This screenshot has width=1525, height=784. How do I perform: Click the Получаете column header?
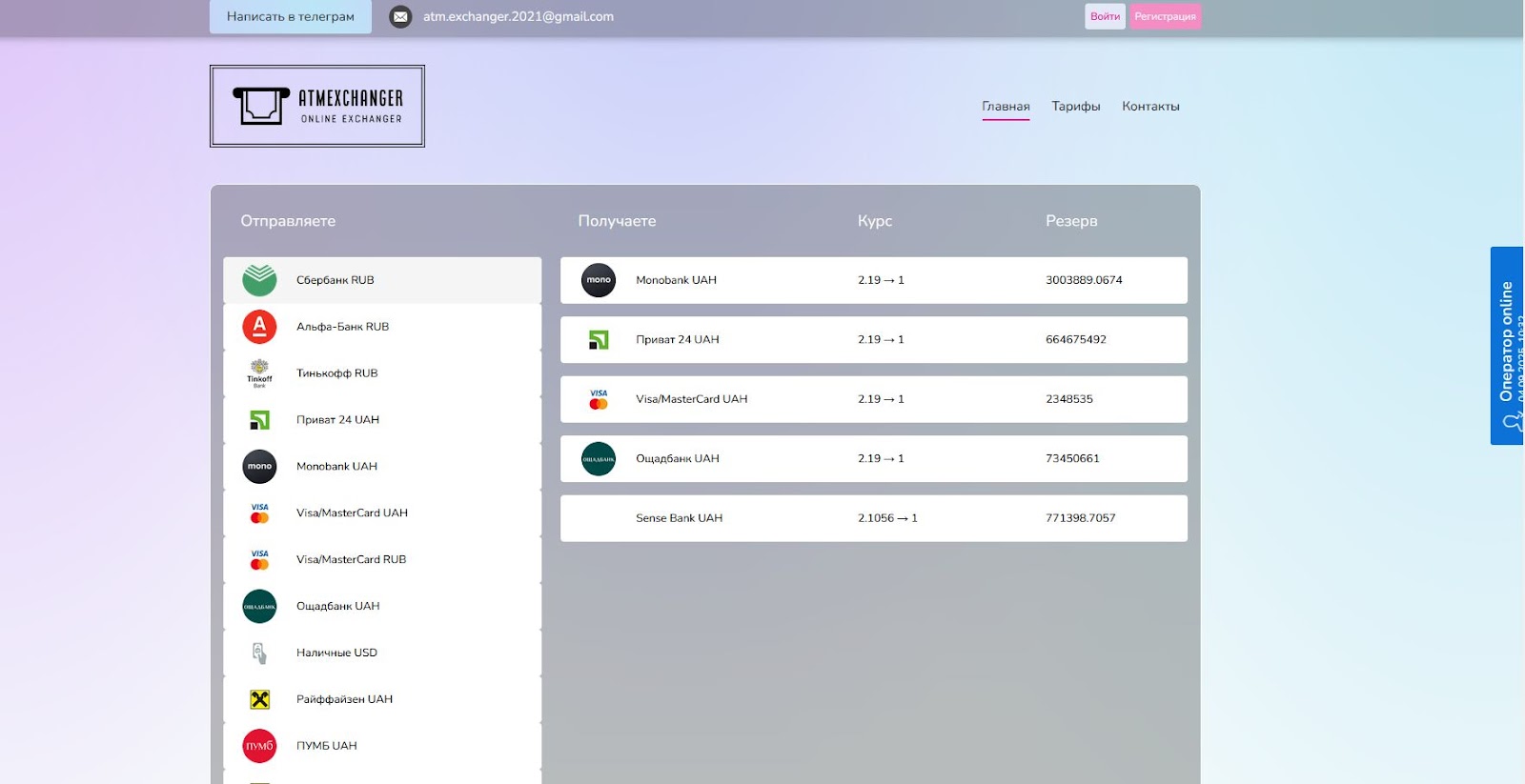click(x=617, y=221)
